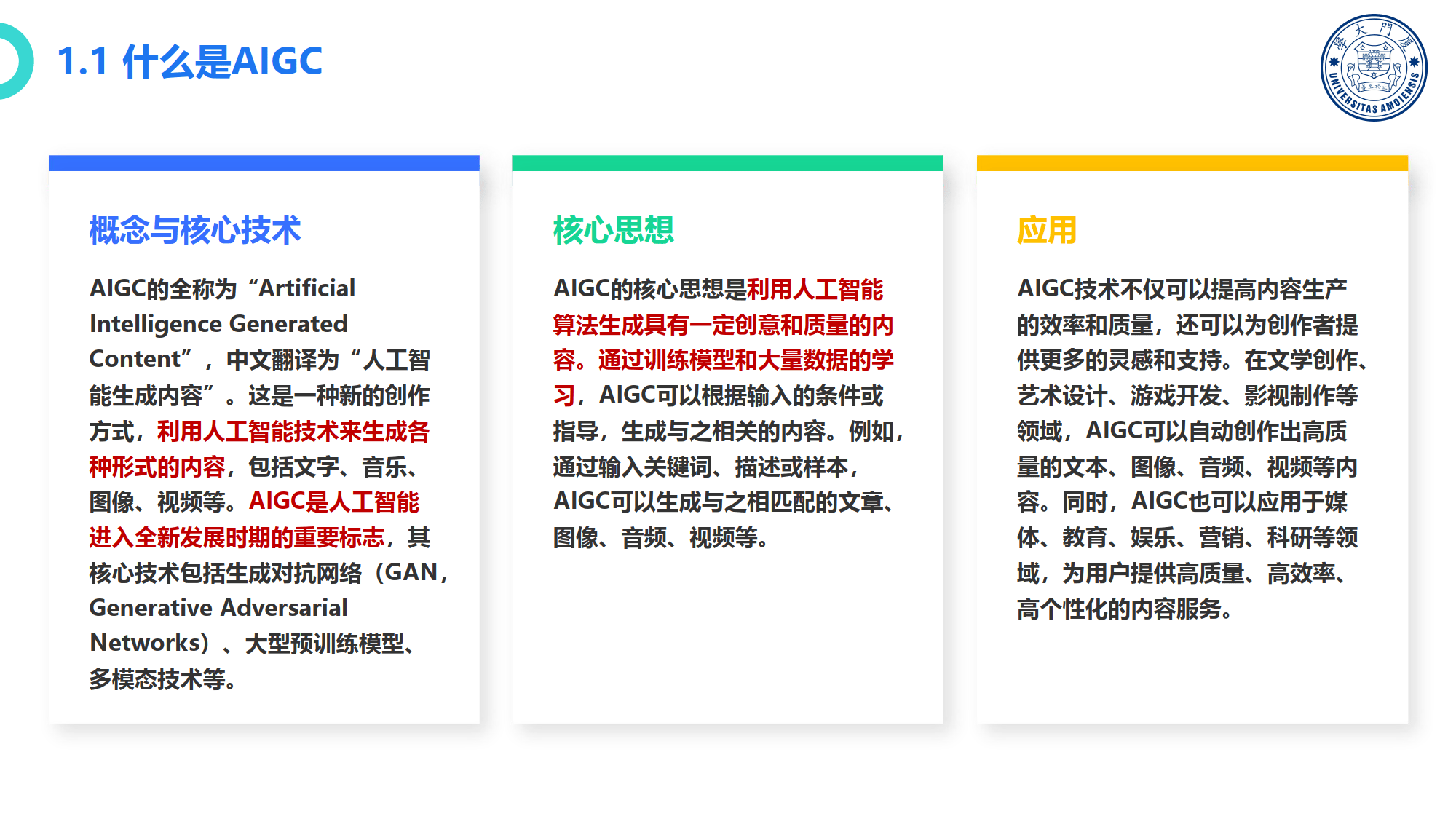The width and height of the screenshot is (1456, 819).
Task: Click the red text "进入全新发展时期的重要标志"
Action: click(x=237, y=538)
